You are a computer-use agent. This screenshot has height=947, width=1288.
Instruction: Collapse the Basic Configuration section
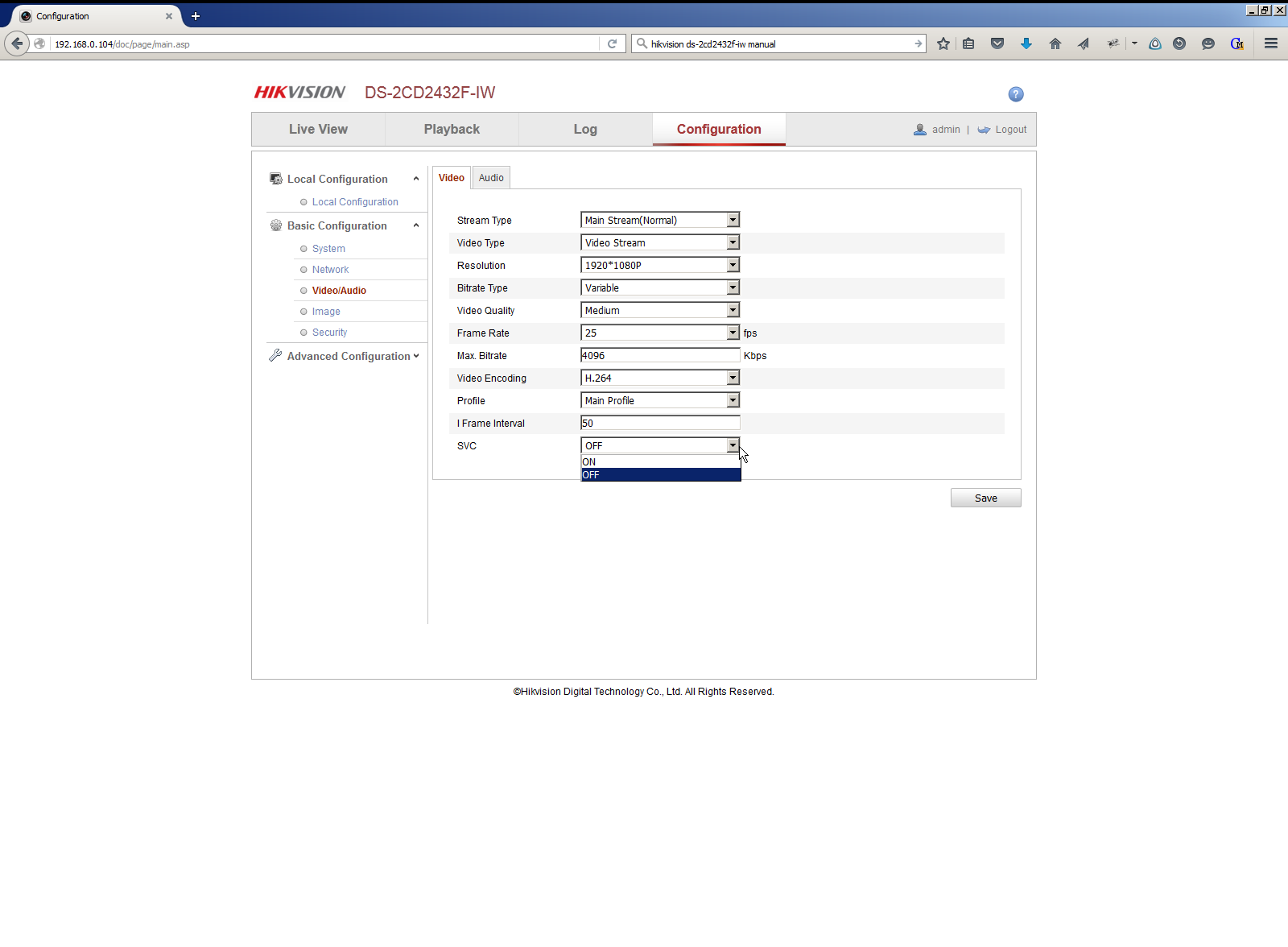(416, 225)
